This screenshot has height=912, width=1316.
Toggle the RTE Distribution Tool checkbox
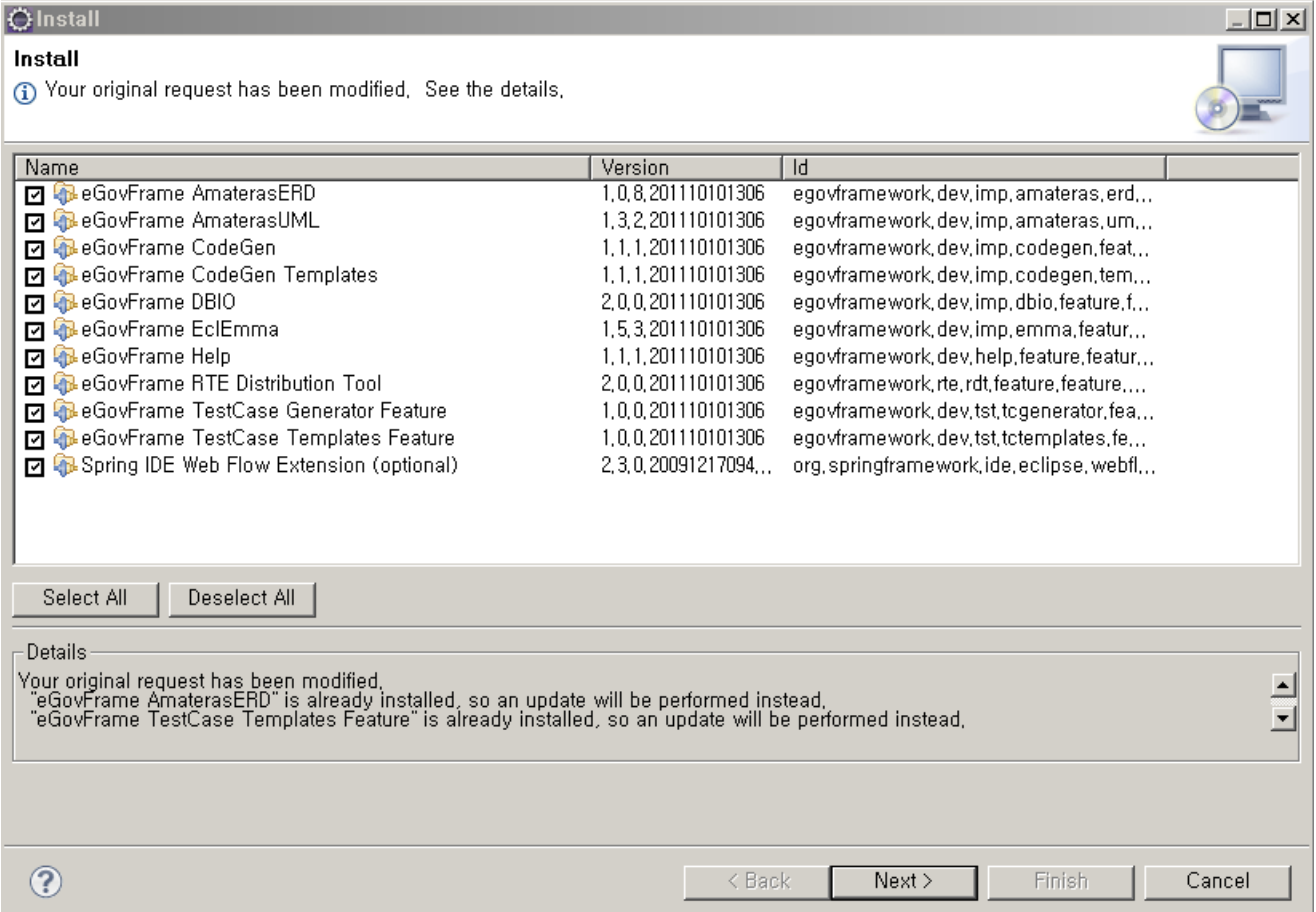33,384
